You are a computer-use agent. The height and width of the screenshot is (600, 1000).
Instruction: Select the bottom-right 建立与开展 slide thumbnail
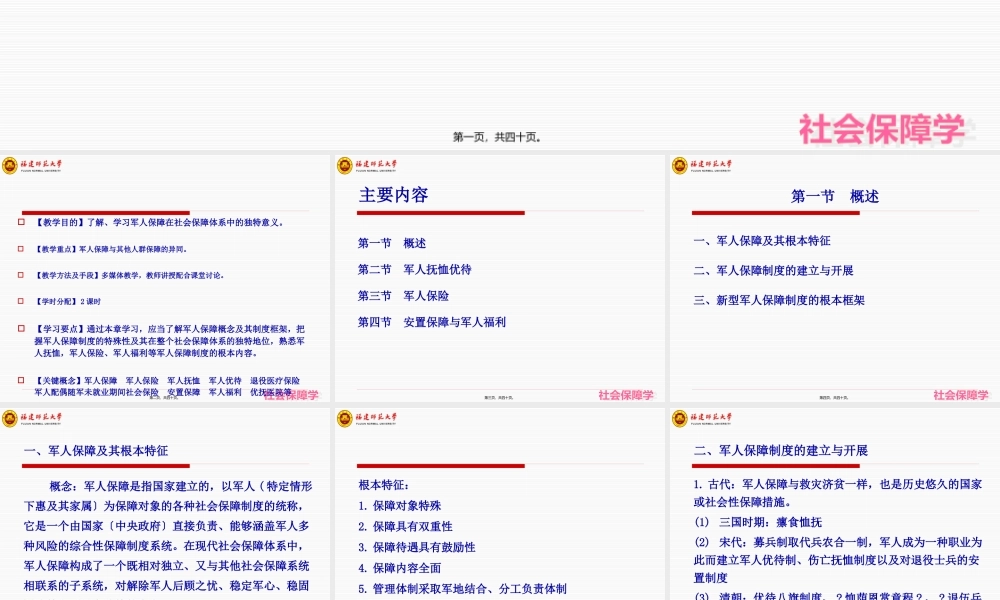(x=833, y=500)
